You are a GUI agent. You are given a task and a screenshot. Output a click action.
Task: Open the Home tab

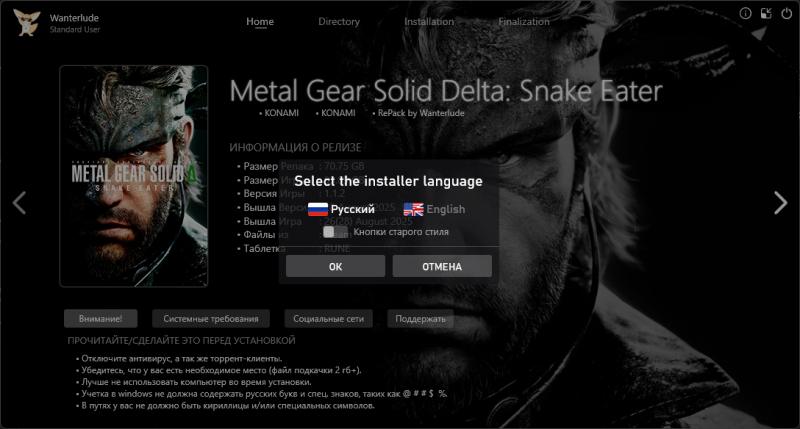(x=260, y=21)
